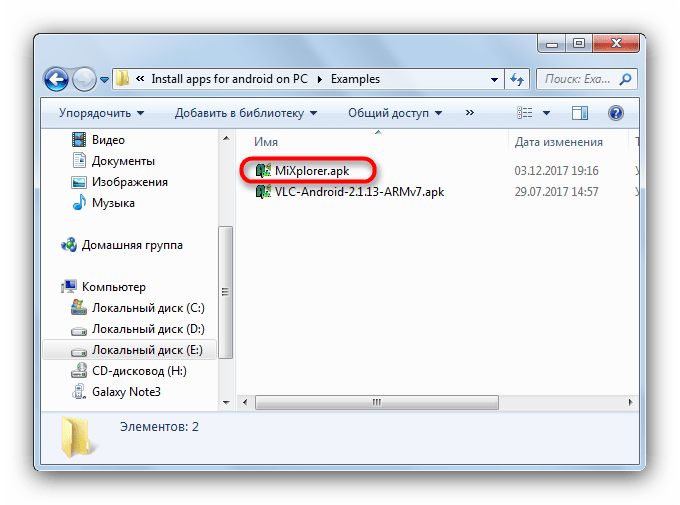Select Компьютер in navigation pane

114,287
